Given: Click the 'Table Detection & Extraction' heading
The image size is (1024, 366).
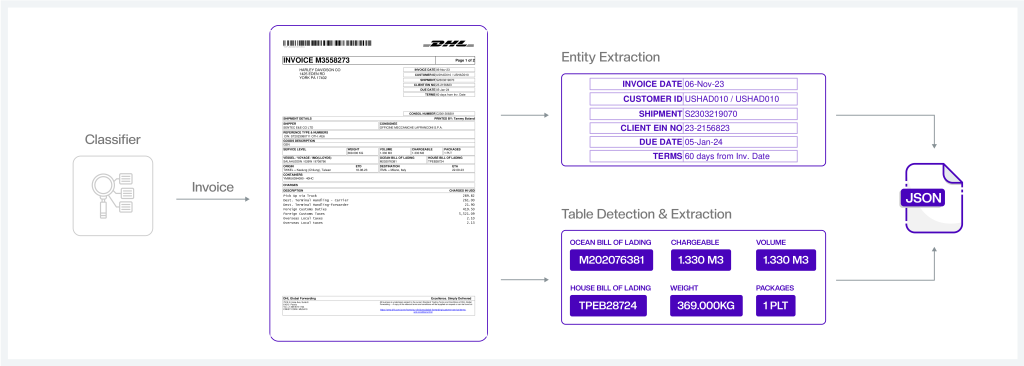Looking at the screenshot, I should click(x=647, y=214).
